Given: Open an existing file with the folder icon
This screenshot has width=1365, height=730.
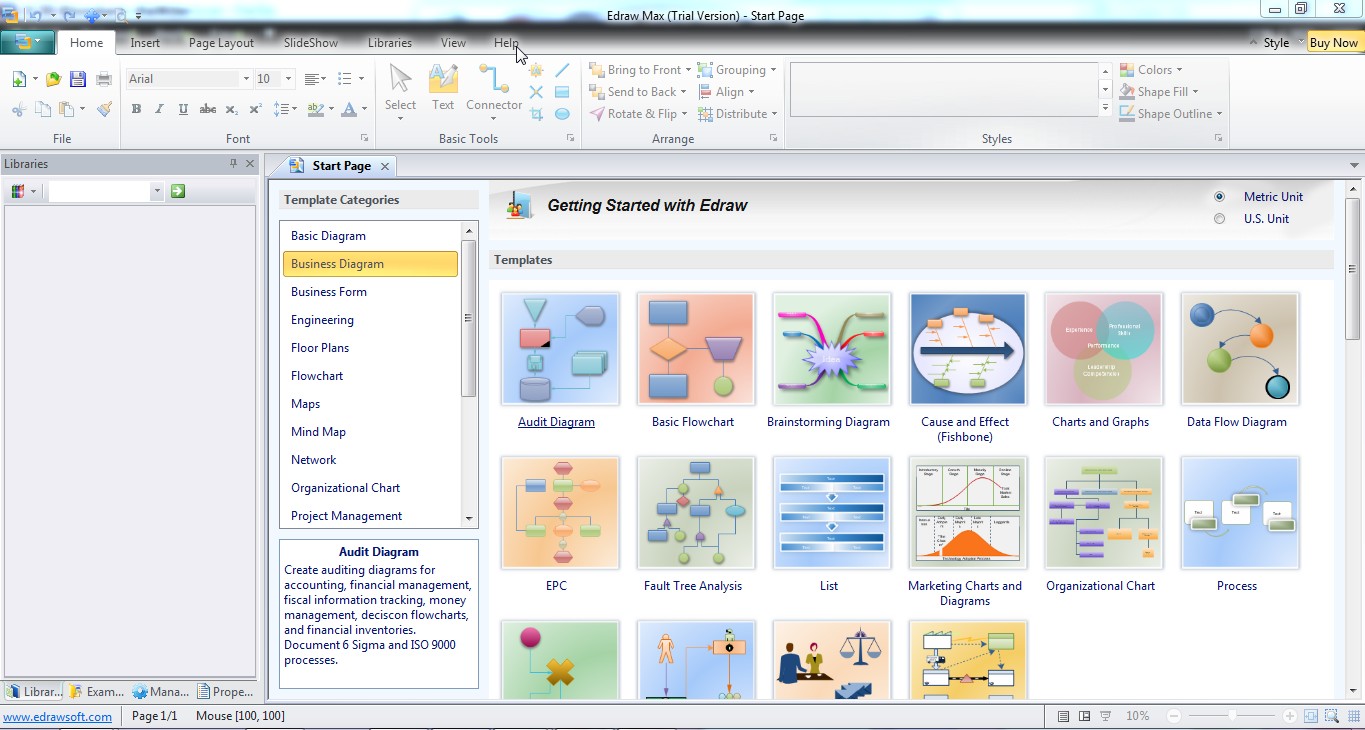Looking at the screenshot, I should tap(53, 79).
